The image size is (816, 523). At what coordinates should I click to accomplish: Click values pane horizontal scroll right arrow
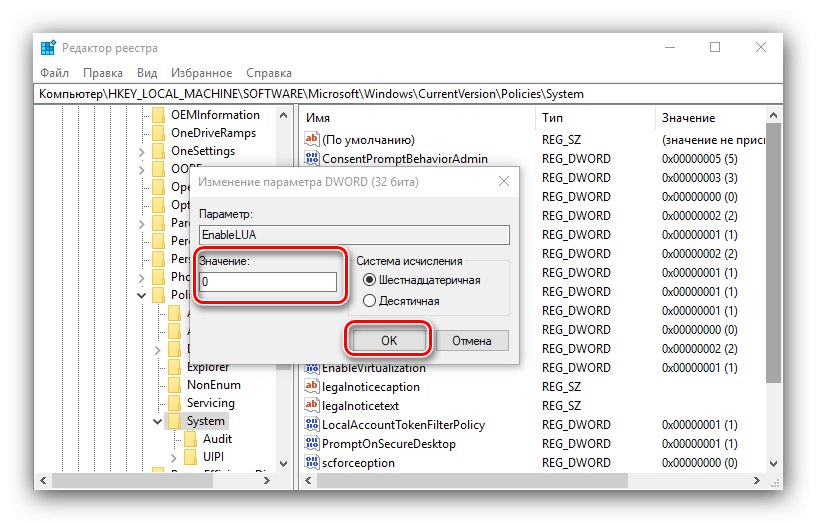[x=757, y=480]
